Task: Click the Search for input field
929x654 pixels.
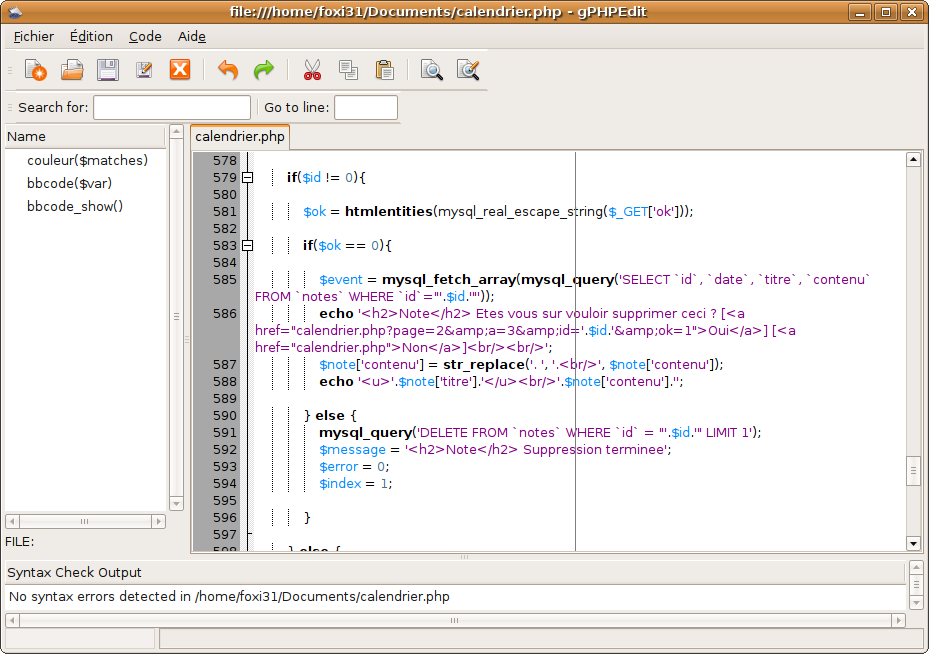Action: tap(172, 108)
